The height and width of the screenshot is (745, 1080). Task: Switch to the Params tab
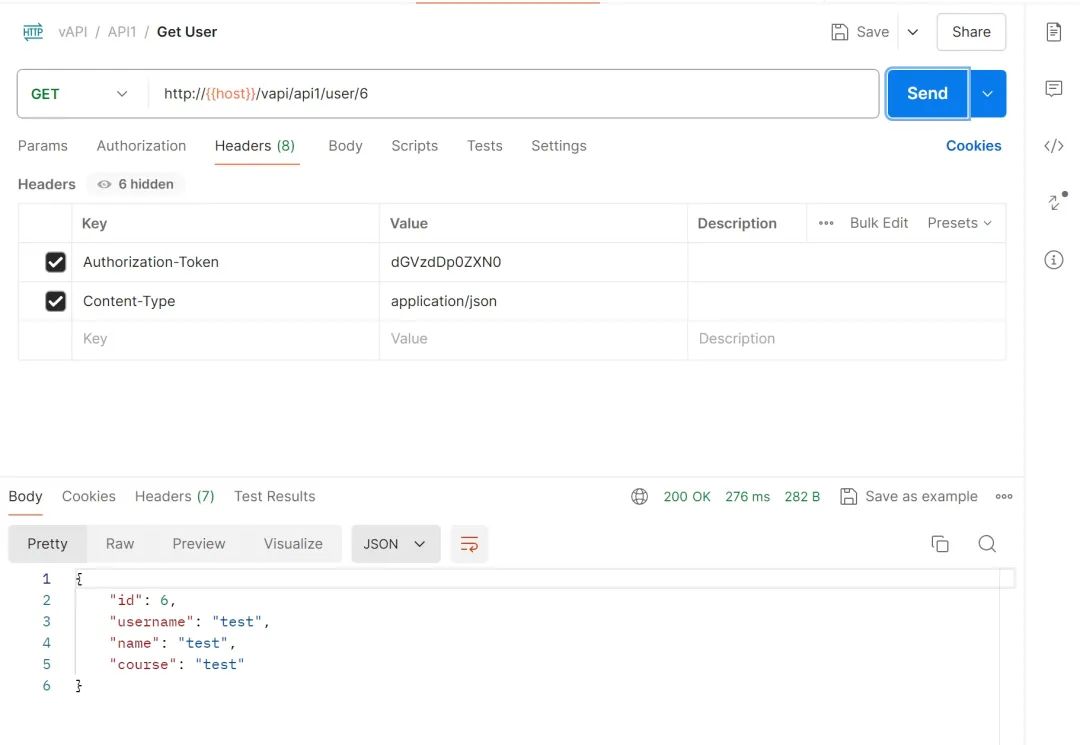(43, 146)
